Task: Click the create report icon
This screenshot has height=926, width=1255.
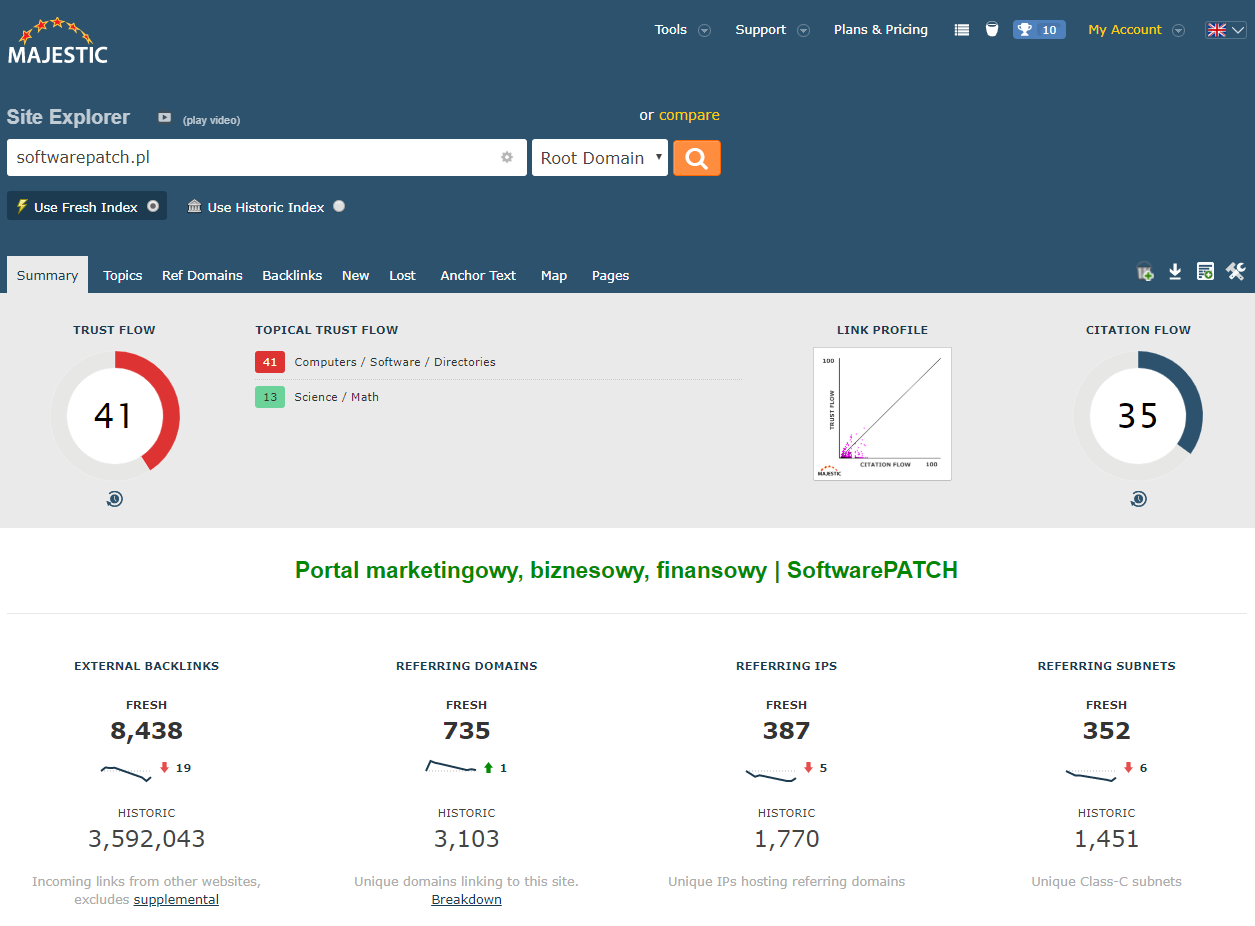Action: [x=1206, y=271]
